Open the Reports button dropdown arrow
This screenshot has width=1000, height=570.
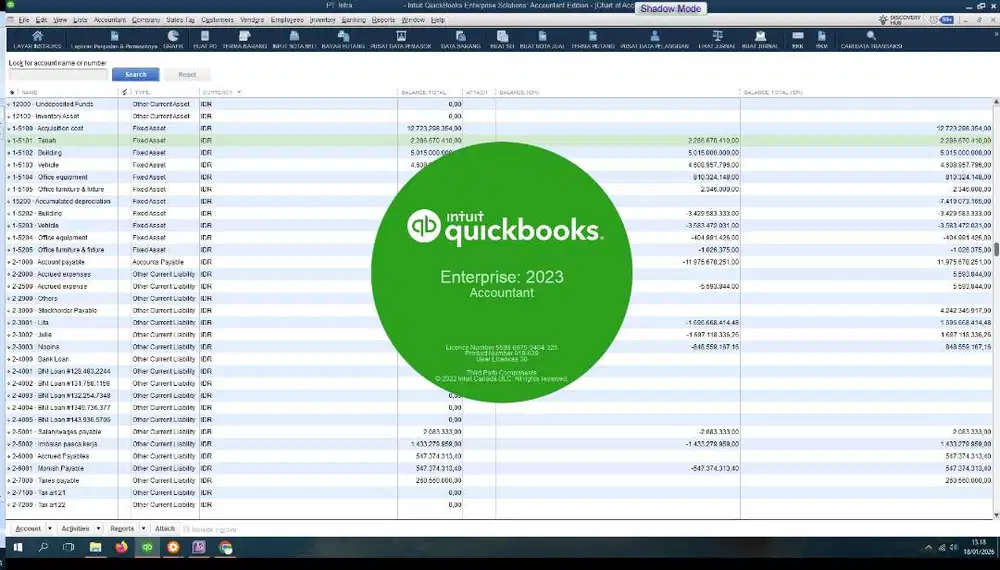(143, 529)
